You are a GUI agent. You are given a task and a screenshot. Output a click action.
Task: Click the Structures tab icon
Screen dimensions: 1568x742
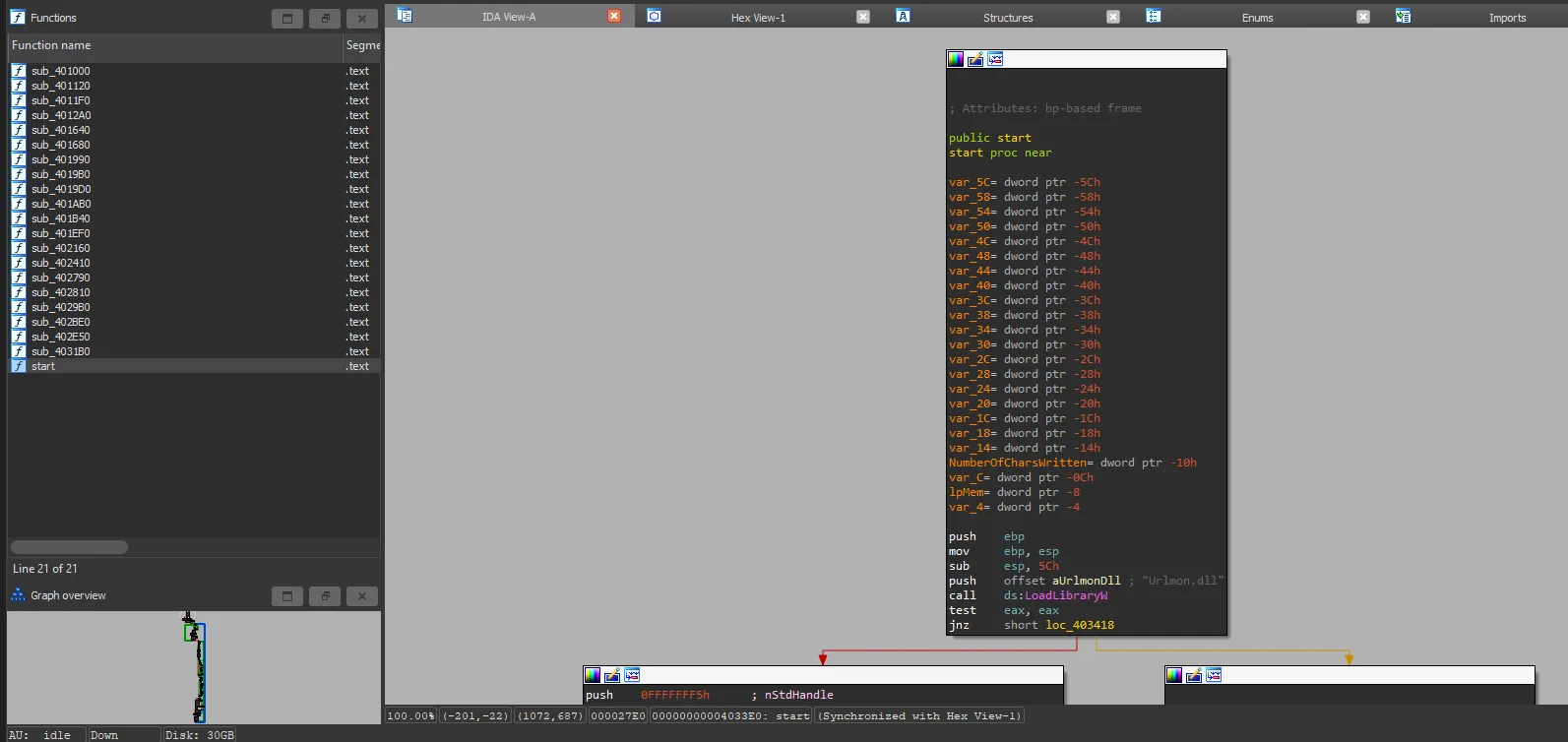click(x=903, y=16)
